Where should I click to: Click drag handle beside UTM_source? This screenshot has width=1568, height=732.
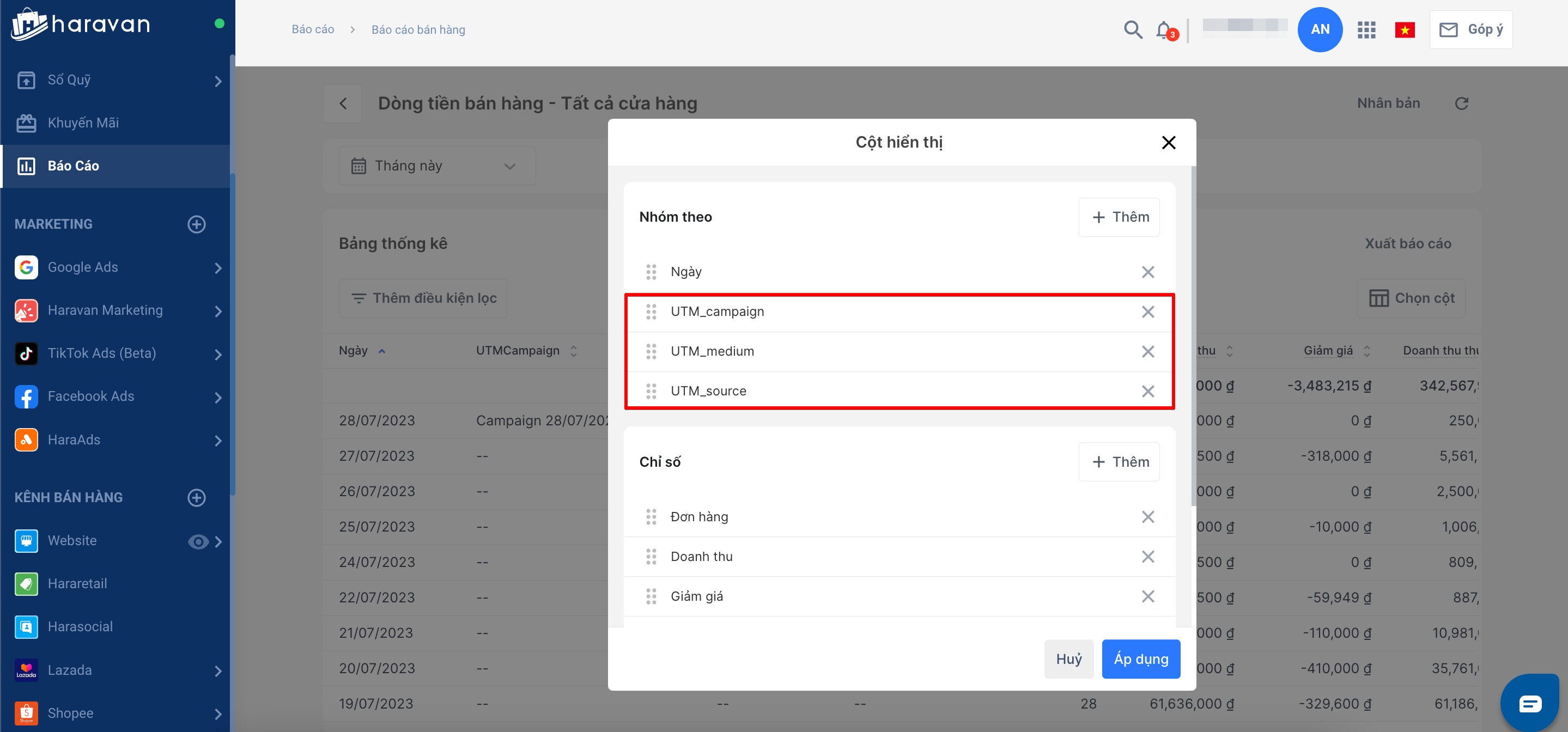[651, 391]
